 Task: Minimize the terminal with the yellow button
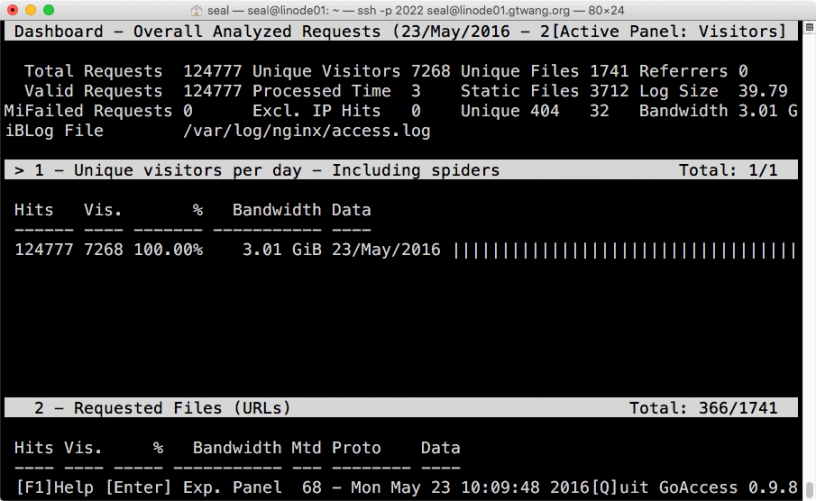click(31, 9)
